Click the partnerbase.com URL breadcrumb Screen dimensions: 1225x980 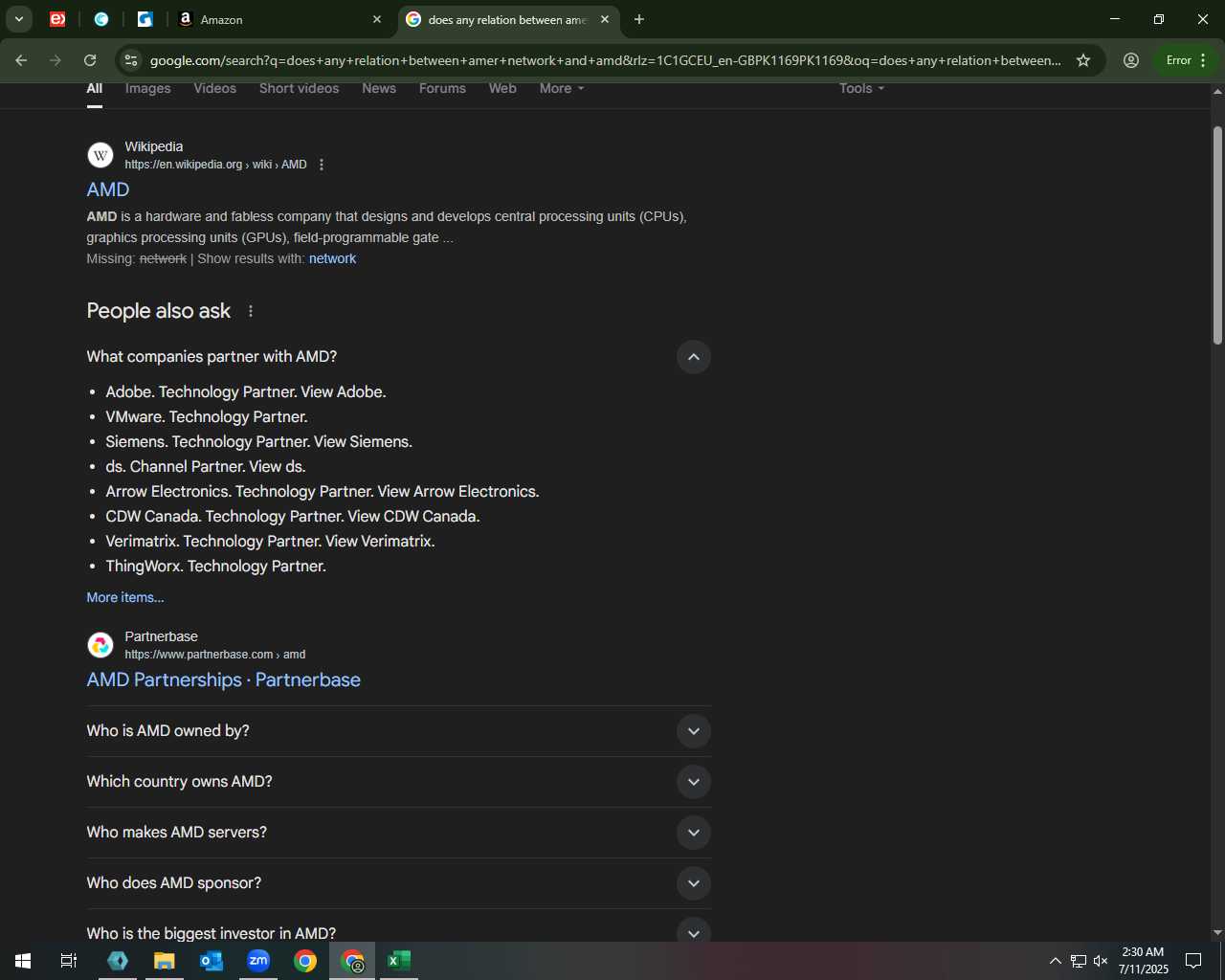[x=215, y=655]
